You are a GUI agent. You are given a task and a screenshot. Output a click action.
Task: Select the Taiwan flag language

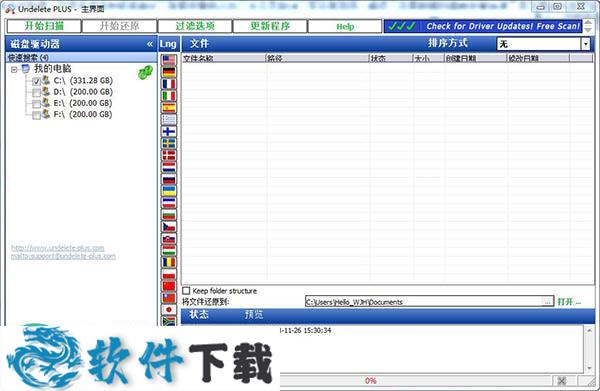coord(169,298)
